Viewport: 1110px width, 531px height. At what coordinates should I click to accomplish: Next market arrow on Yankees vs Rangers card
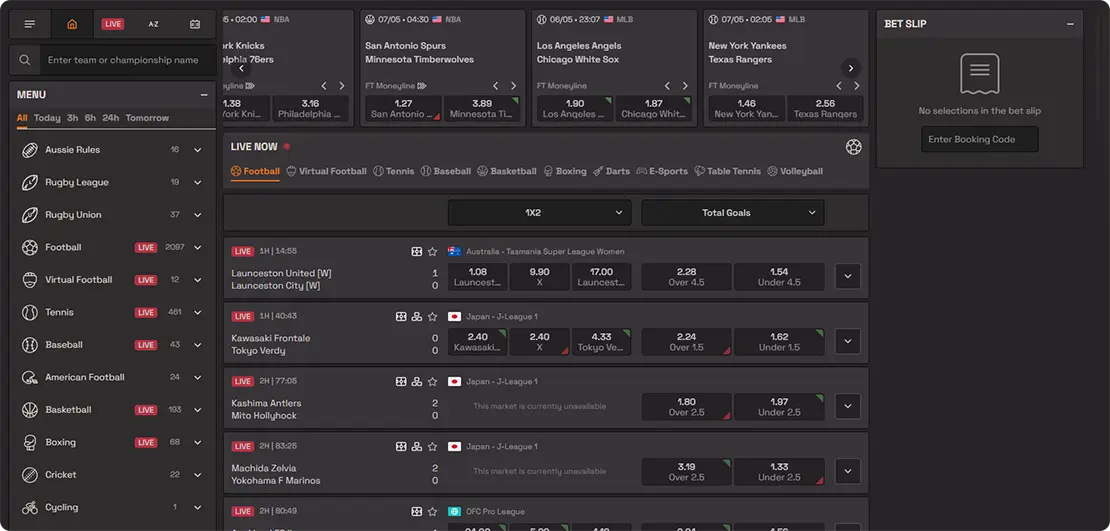point(857,86)
